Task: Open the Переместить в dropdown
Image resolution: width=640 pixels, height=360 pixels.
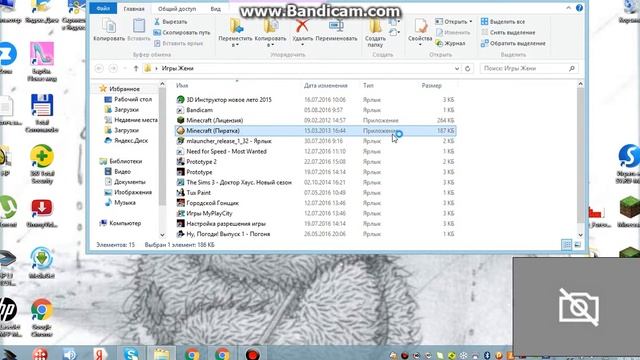Action: [x=236, y=33]
